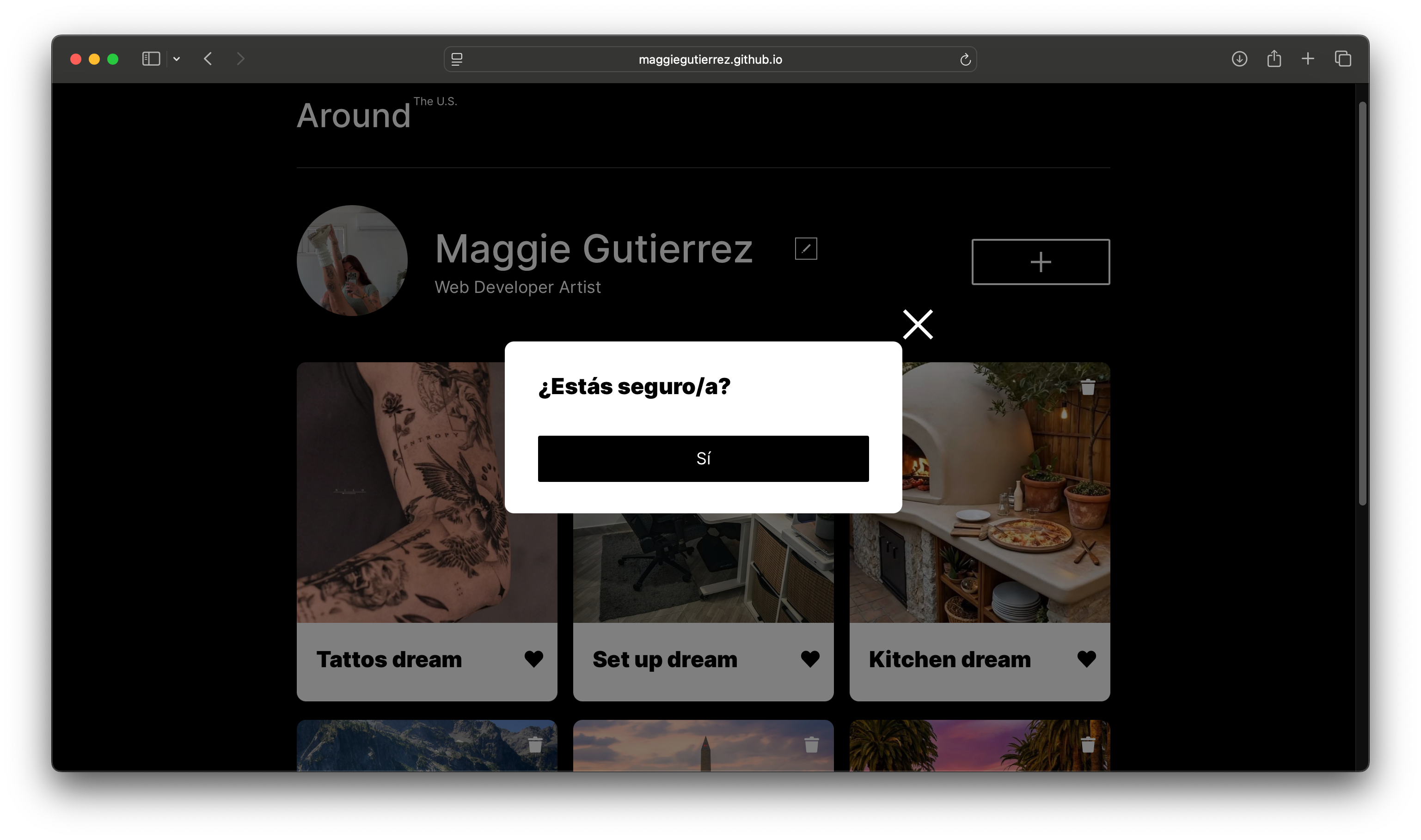
Task: Click trash icon on tower sunset card
Action: 811,744
